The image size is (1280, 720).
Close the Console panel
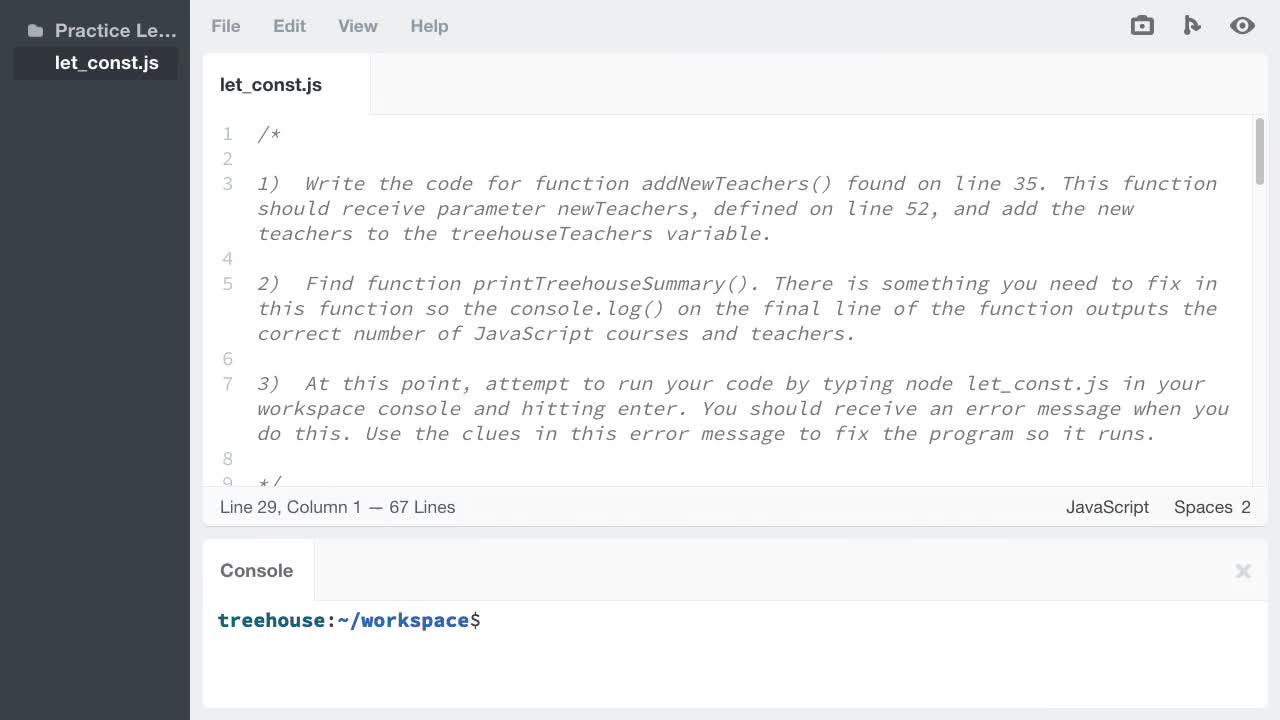click(x=1243, y=570)
